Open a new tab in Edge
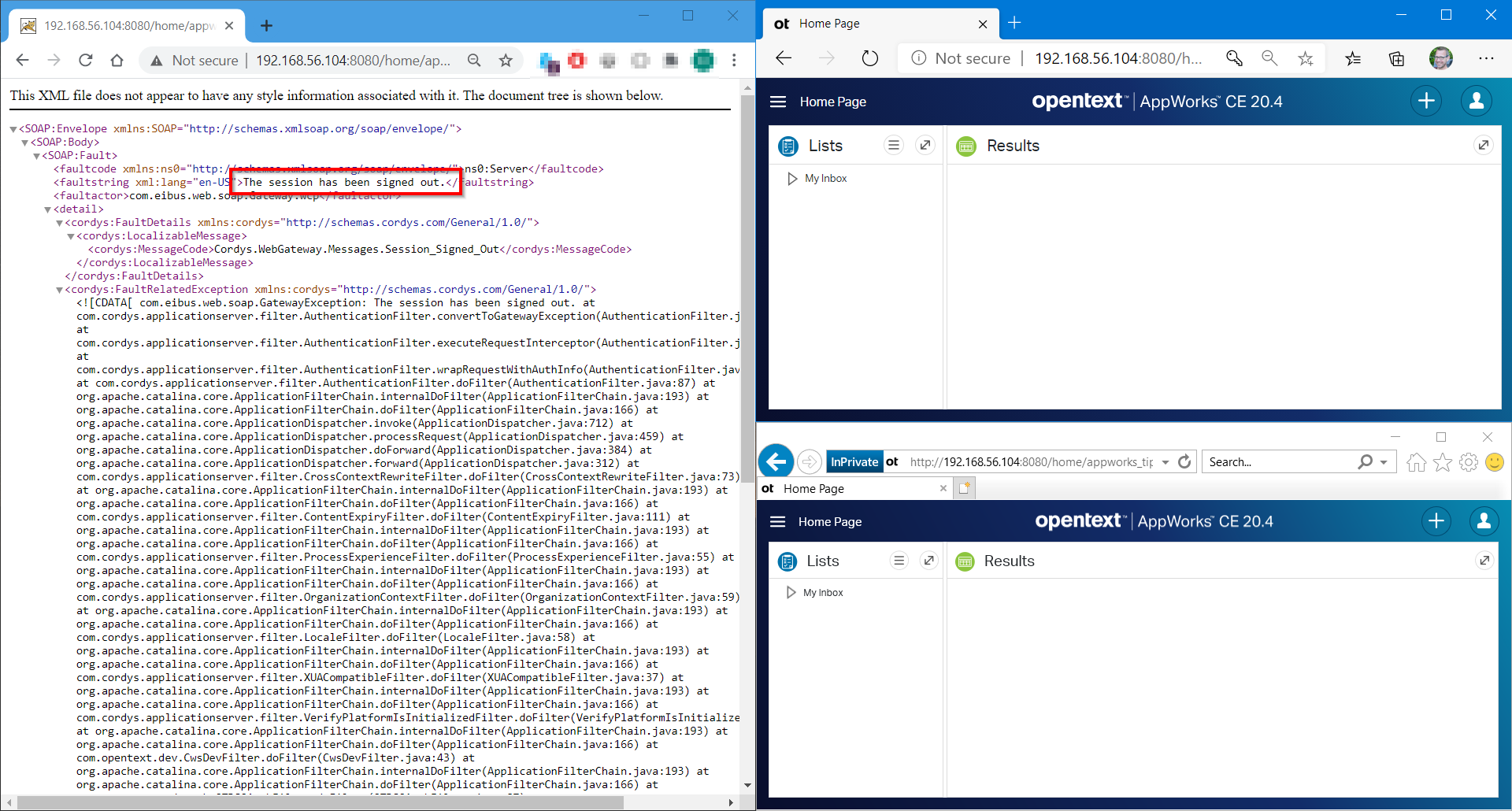This screenshot has width=1512, height=811. (1014, 24)
